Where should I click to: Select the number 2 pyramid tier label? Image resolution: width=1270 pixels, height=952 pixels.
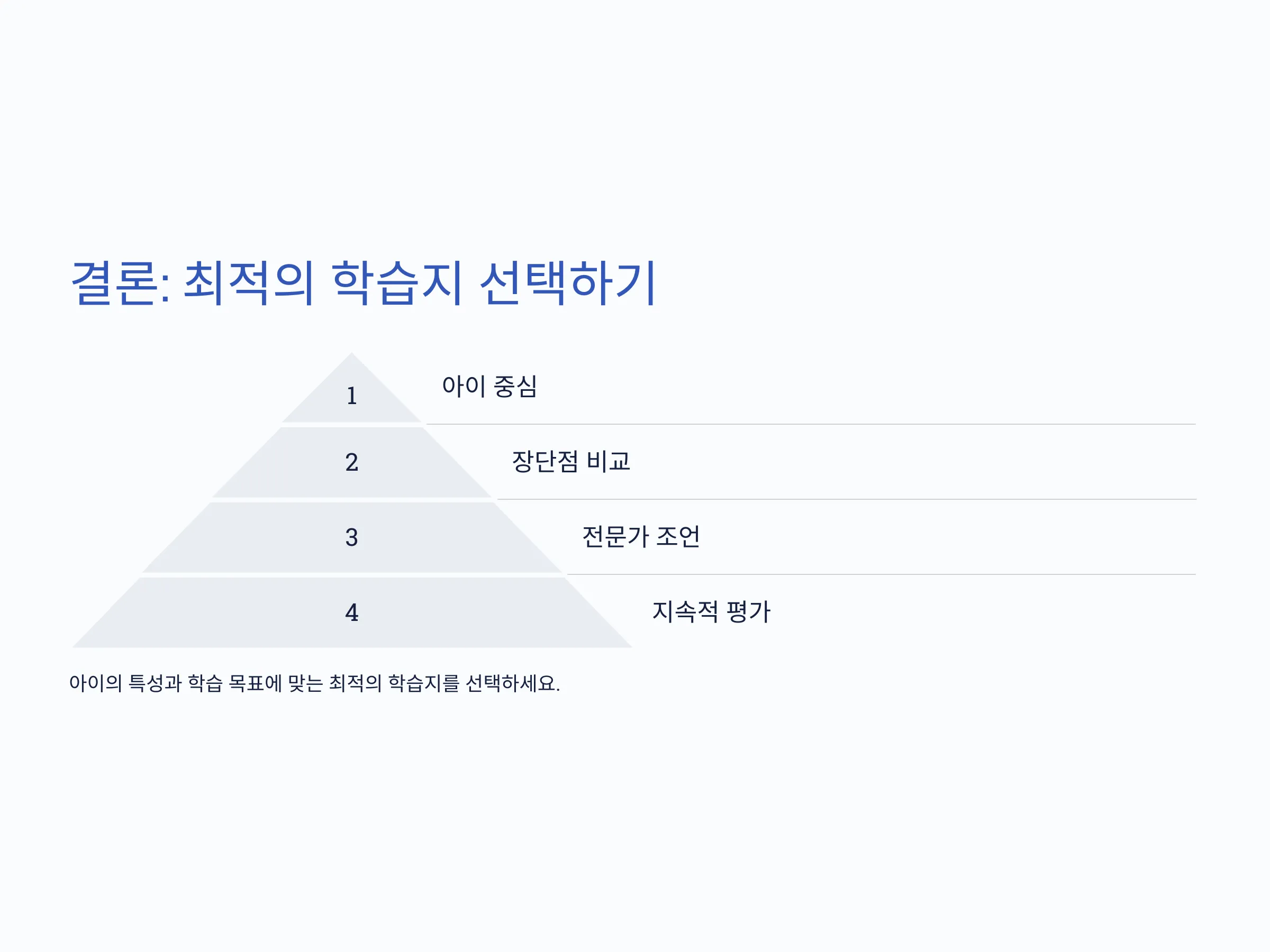click(352, 463)
